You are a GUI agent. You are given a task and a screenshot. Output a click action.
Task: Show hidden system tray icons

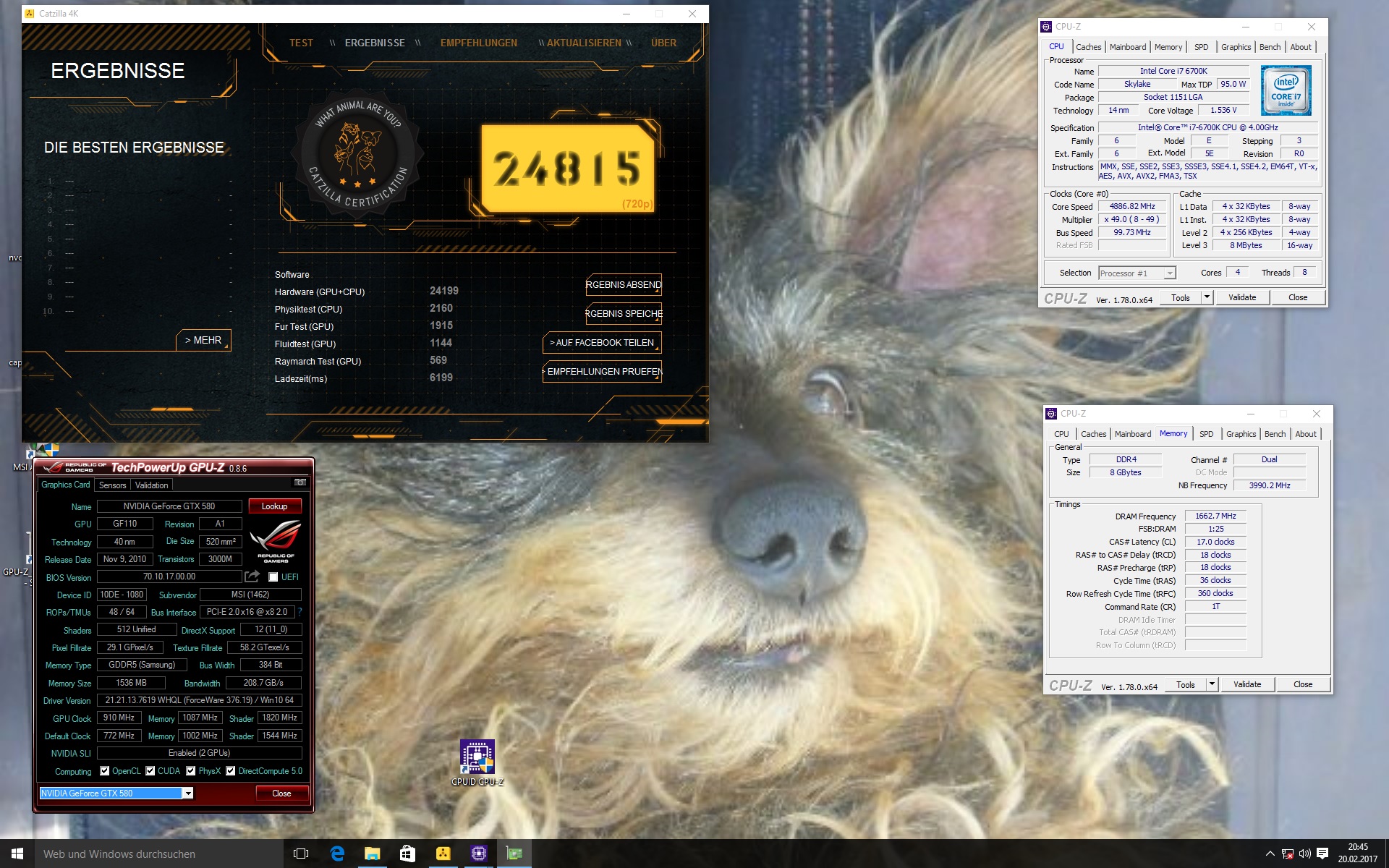1270,854
